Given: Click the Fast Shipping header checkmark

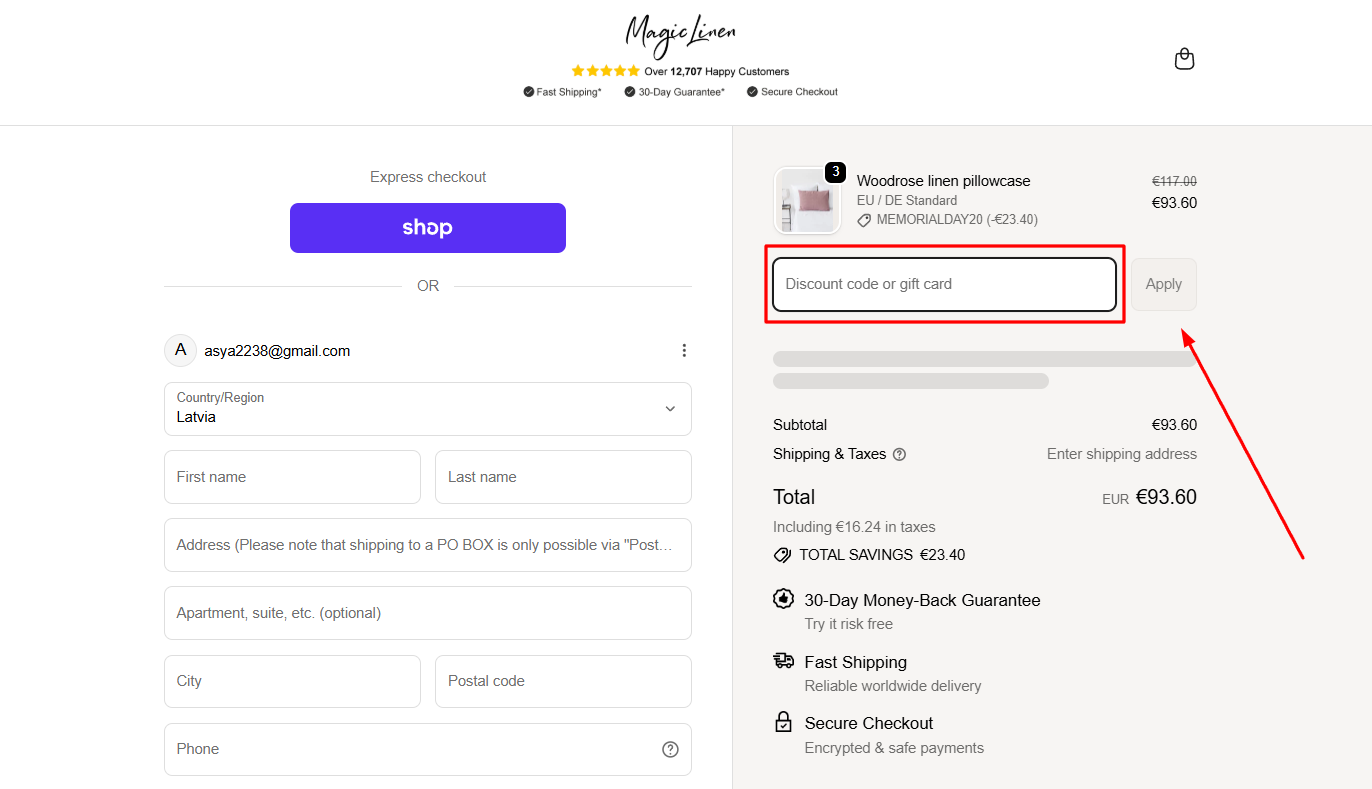Looking at the screenshot, I should pyautogui.click(x=528, y=92).
